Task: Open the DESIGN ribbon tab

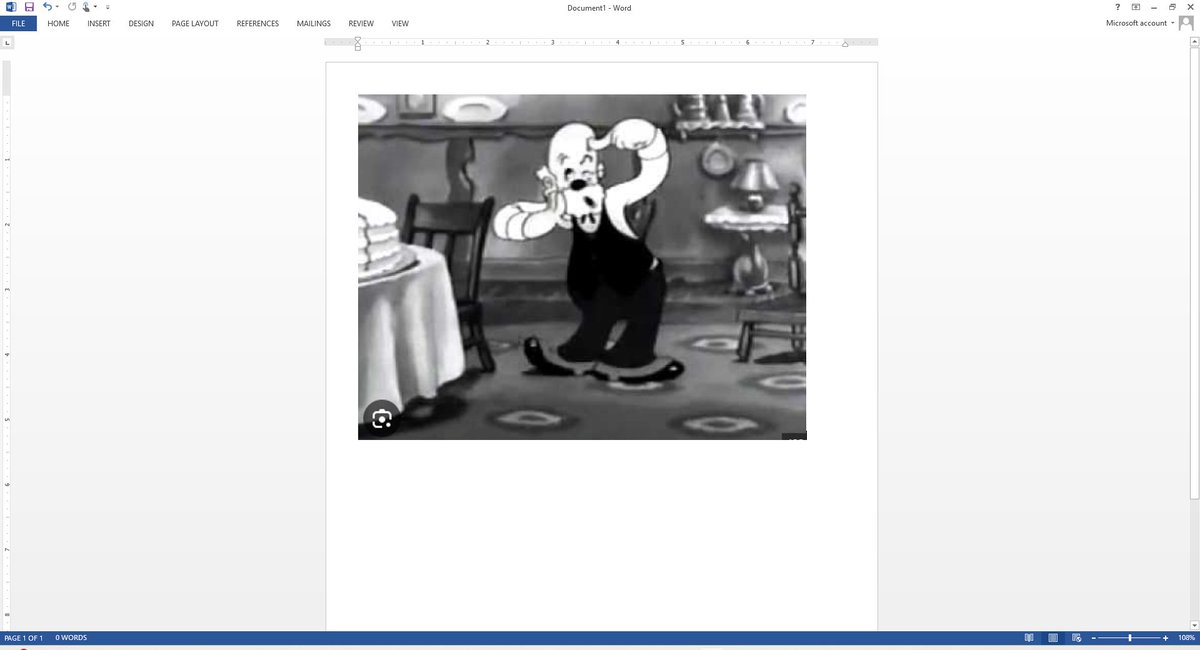Action: (x=141, y=23)
